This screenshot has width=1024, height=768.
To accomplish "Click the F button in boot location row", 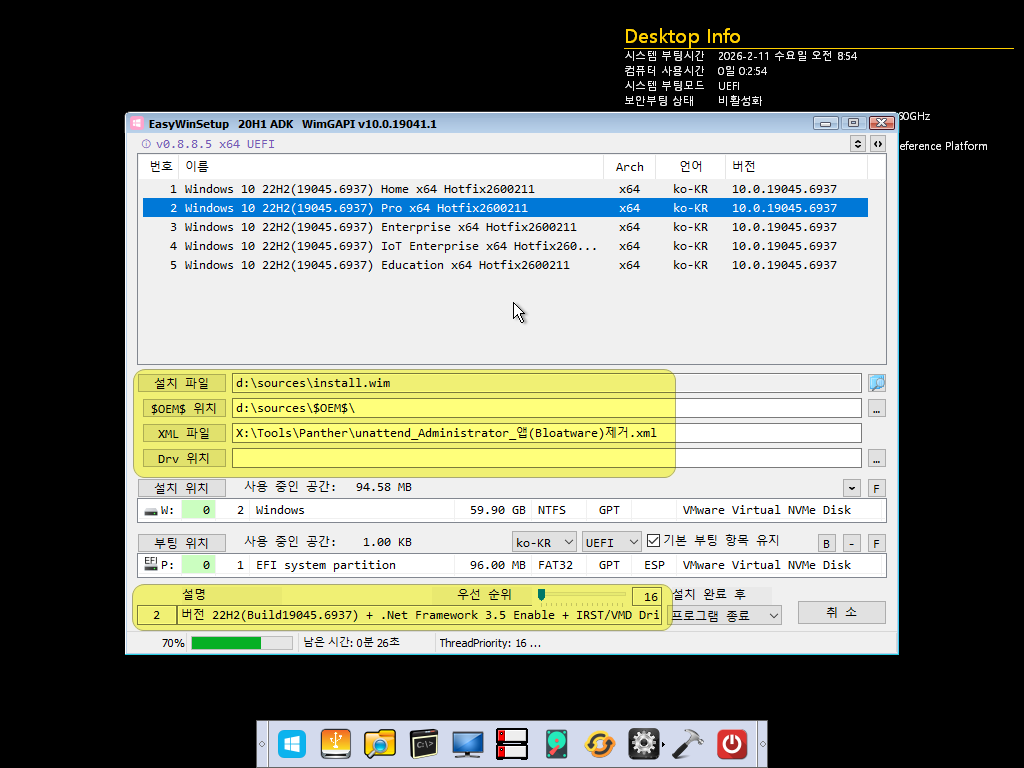I will point(876,543).
